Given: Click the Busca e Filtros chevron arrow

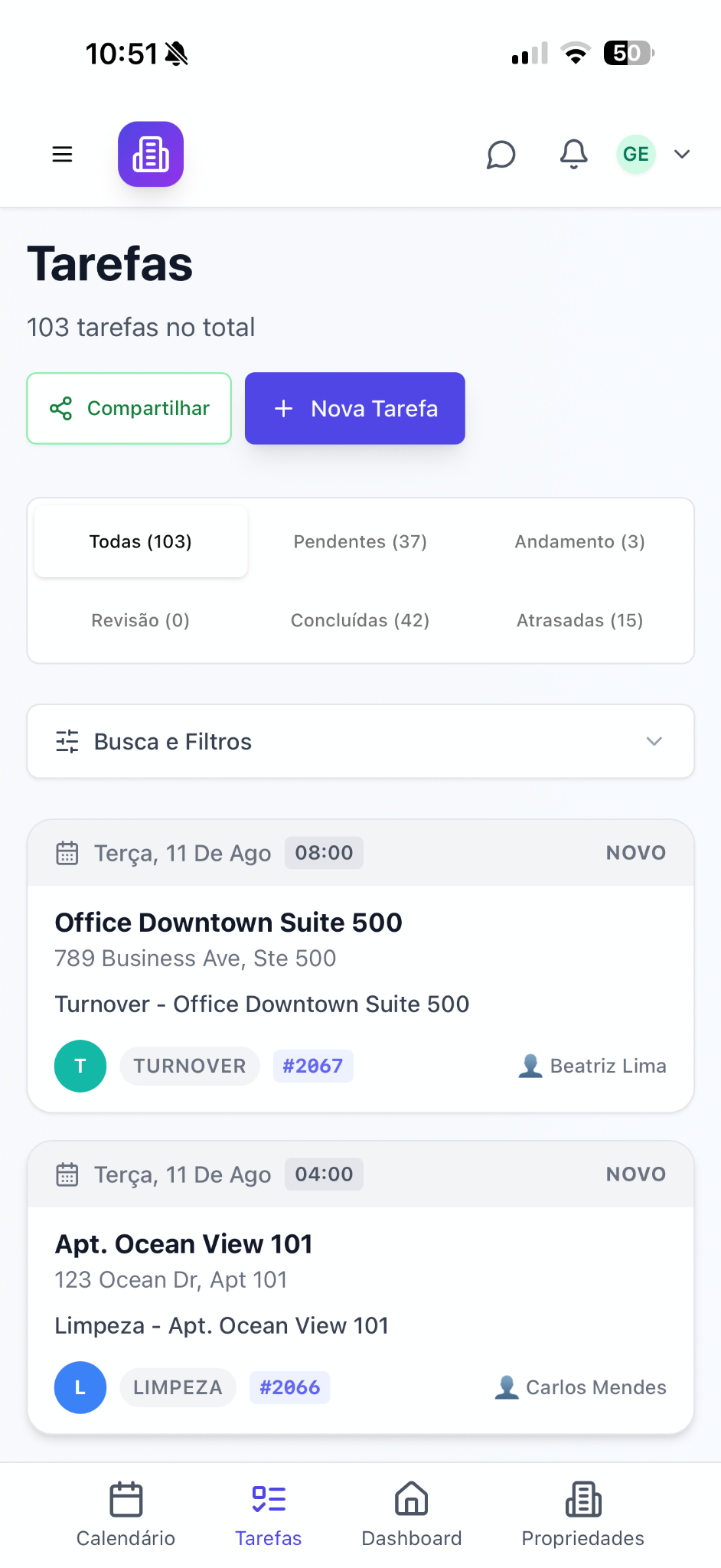Looking at the screenshot, I should coord(654,741).
